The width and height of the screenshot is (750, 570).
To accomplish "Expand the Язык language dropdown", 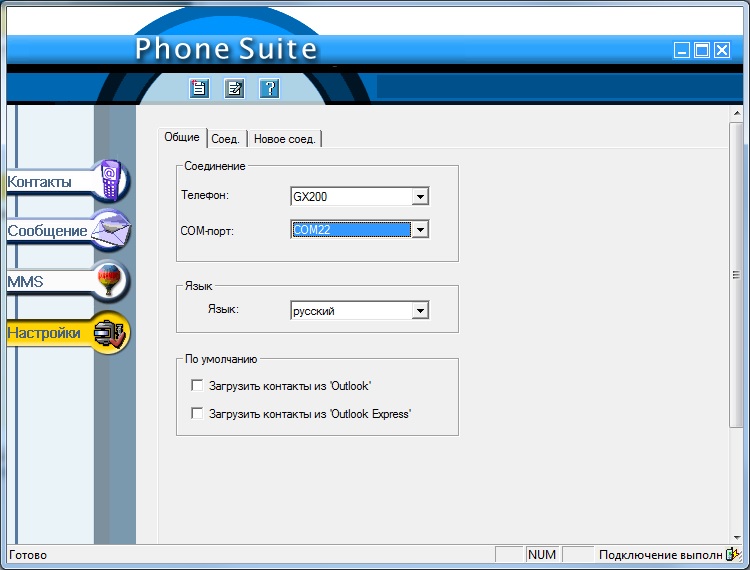I will click(x=420, y=311).
